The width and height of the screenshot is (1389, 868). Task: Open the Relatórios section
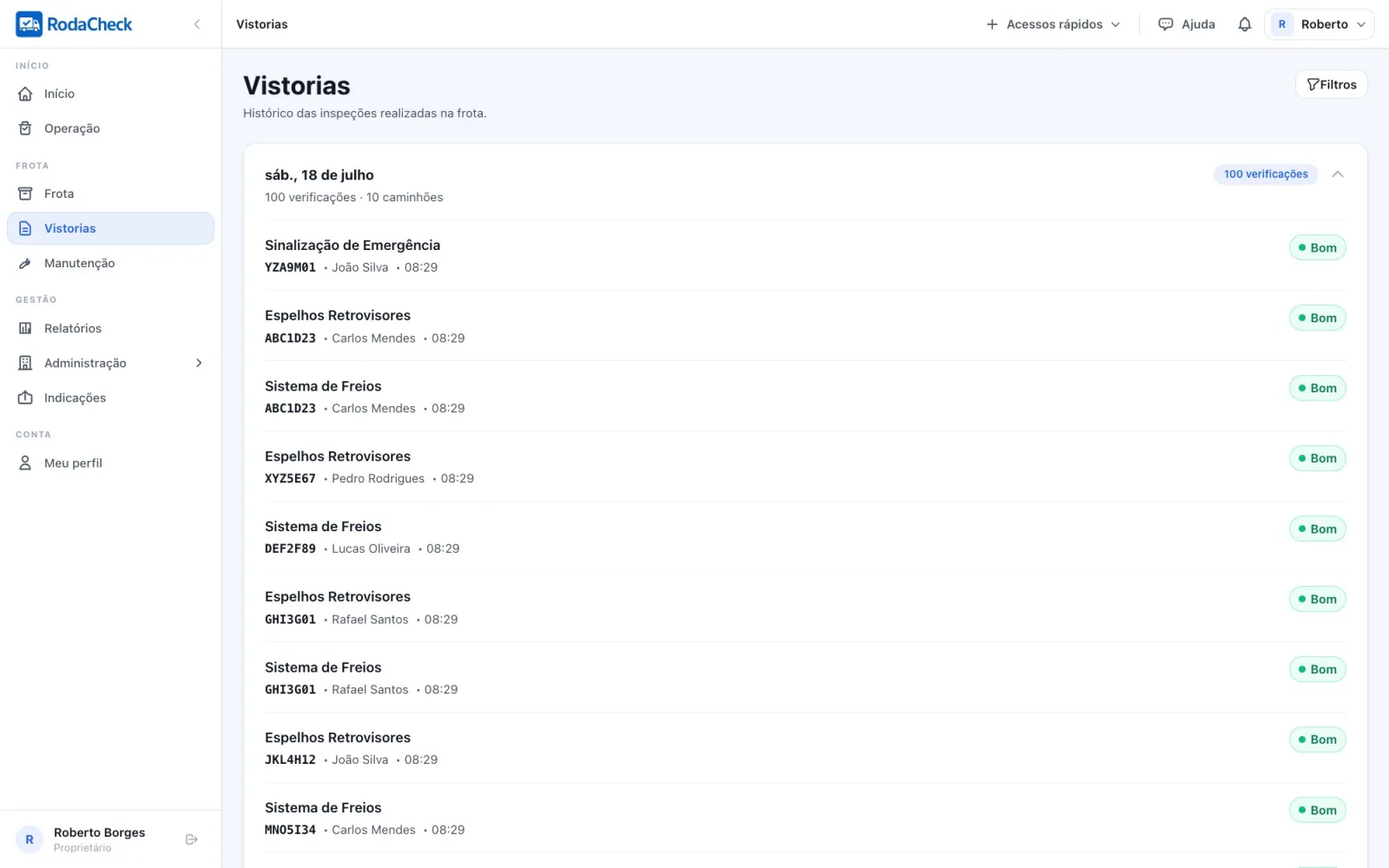click(x=110, y=328)
